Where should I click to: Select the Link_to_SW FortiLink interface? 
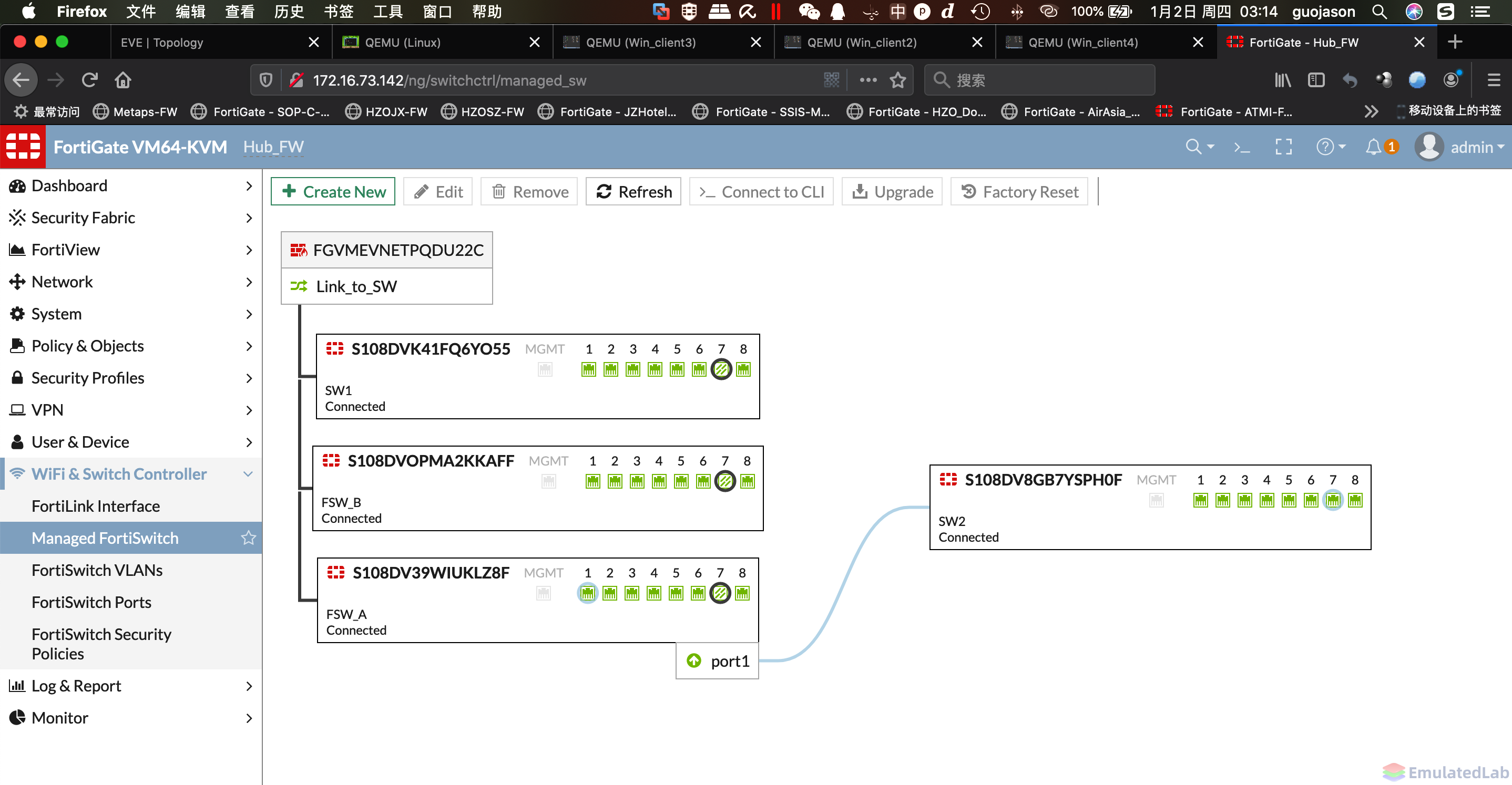(x=387, y=286)
